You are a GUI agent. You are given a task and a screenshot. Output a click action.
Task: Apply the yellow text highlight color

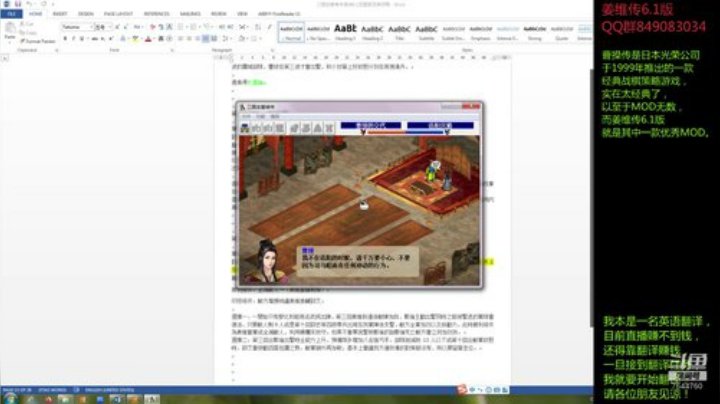point(135,39)
